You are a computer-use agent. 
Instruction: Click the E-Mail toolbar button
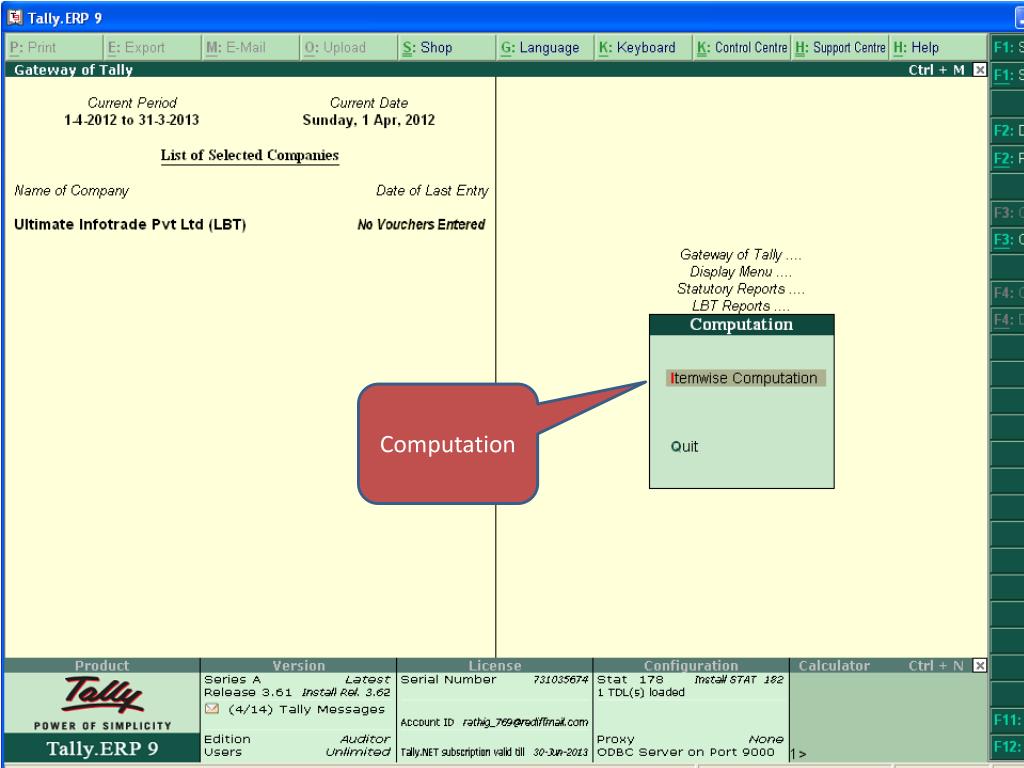point(250,48)
